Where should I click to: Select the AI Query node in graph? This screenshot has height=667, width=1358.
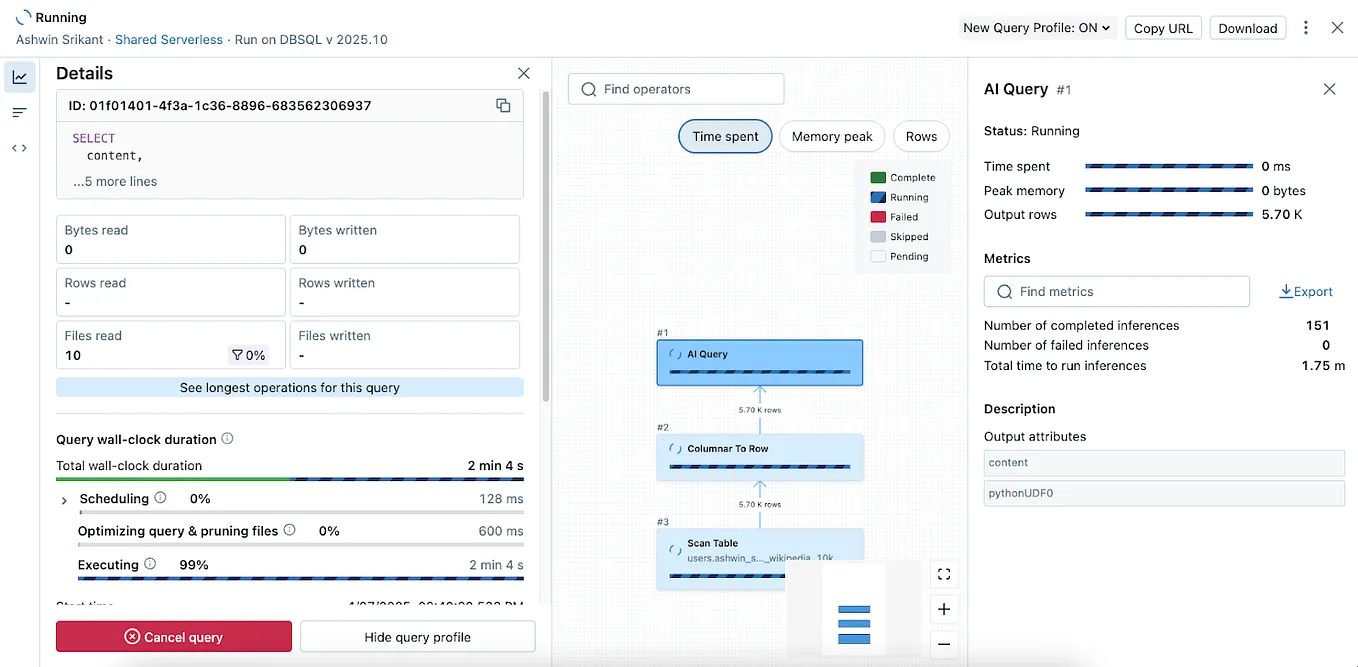click(759, 362)
